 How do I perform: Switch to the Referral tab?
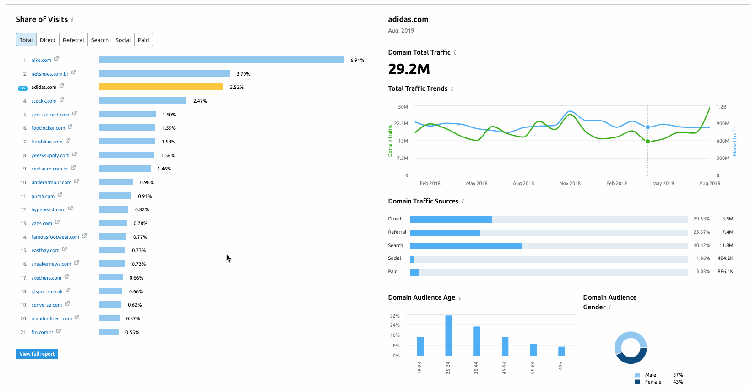click(x=73, y=40)
